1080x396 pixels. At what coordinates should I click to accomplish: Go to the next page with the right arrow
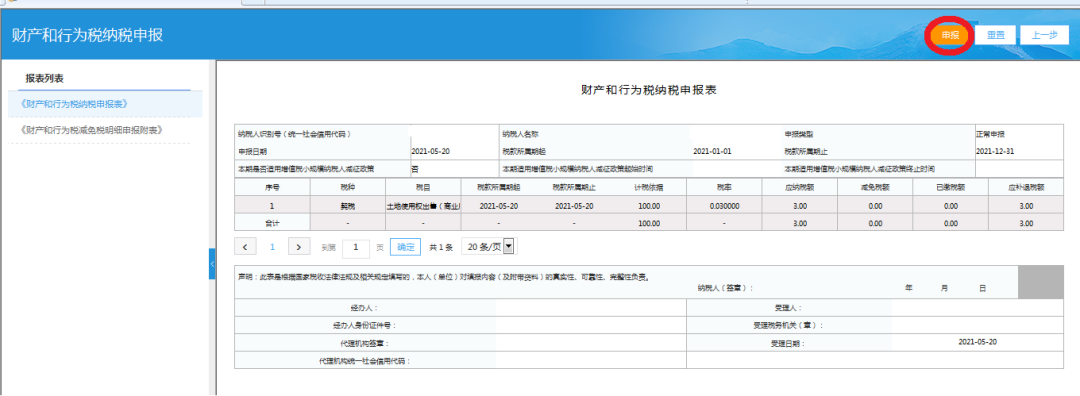[x=298, y=247]
